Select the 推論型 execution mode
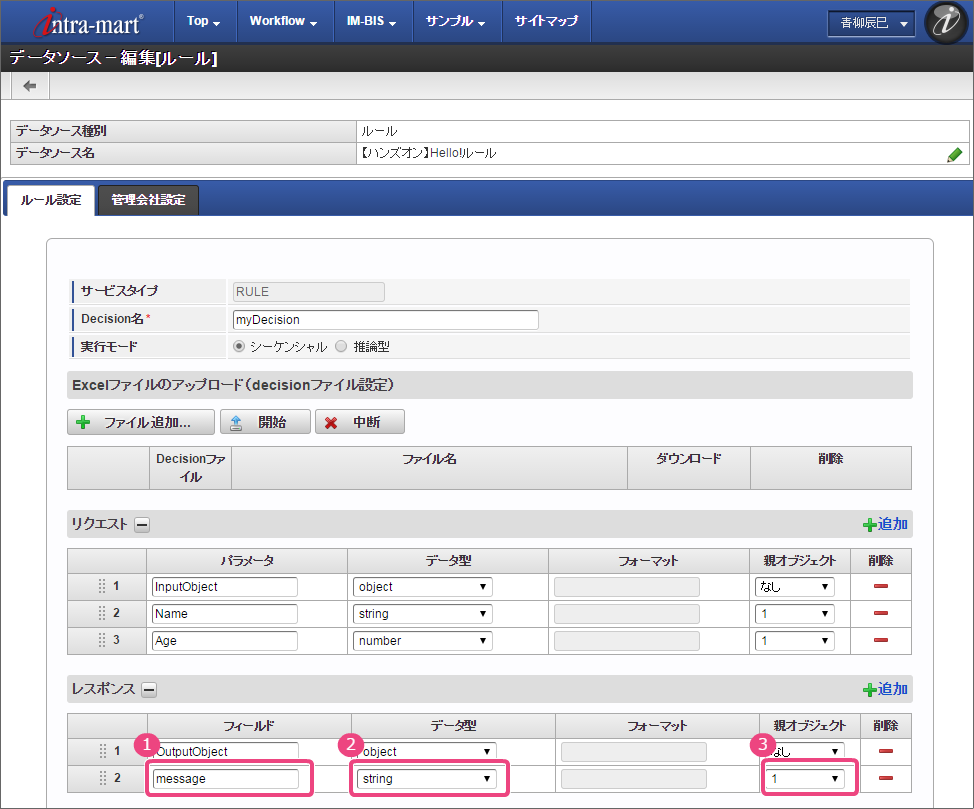This screenshot has width=974, height=809. tap(341, 346)
